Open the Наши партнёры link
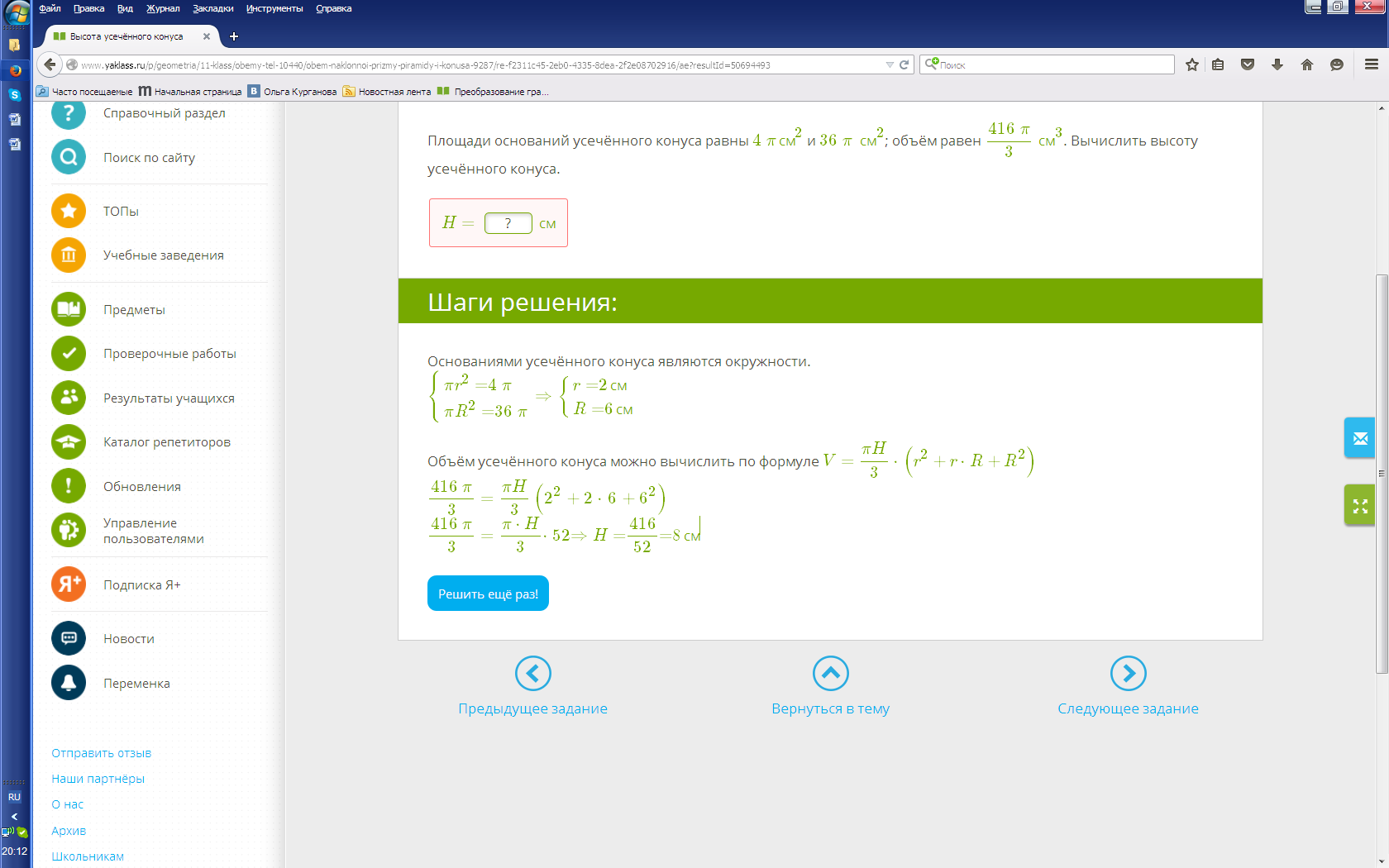Image resolution: width=1389 pixels, height=868 pixels. pyautogui.click(x=98, y=779)
